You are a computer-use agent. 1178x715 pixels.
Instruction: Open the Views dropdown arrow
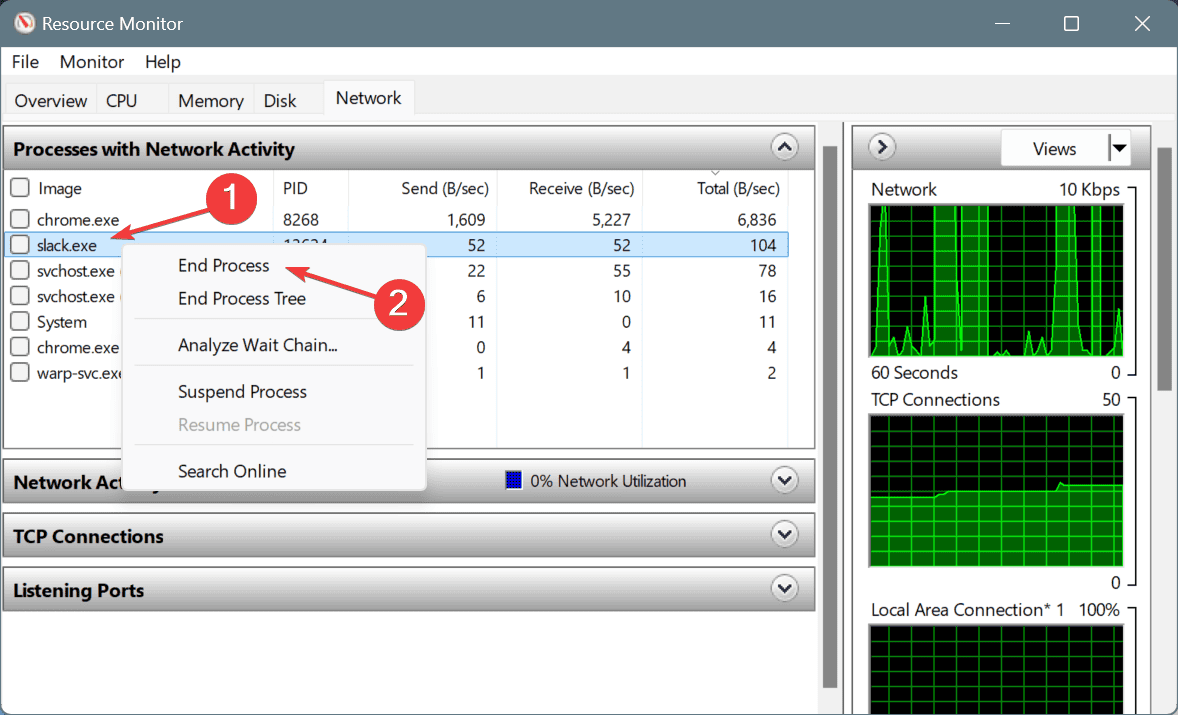tap(1119, 148)
